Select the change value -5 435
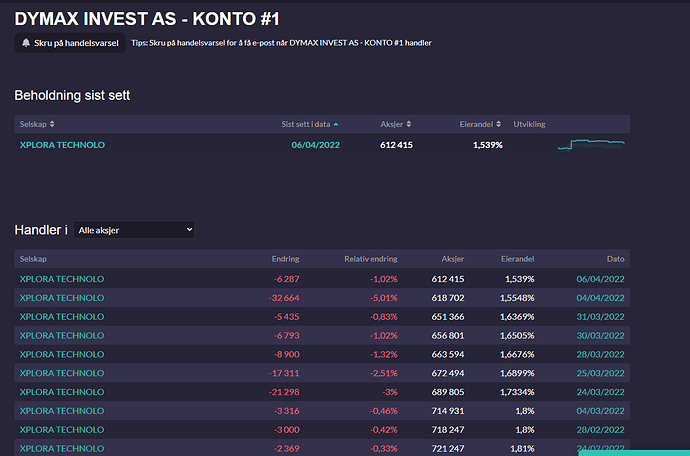Screen dimensions: 690x456 tap(286, 316)
